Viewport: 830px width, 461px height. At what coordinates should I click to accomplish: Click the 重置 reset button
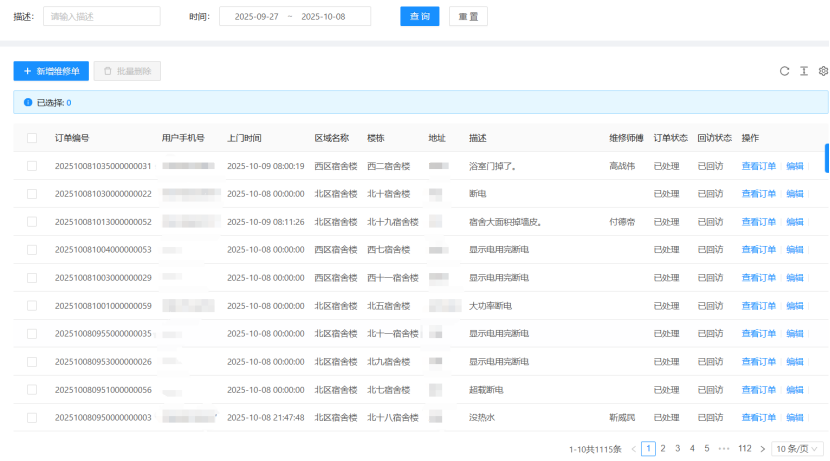tap(468, 16)
